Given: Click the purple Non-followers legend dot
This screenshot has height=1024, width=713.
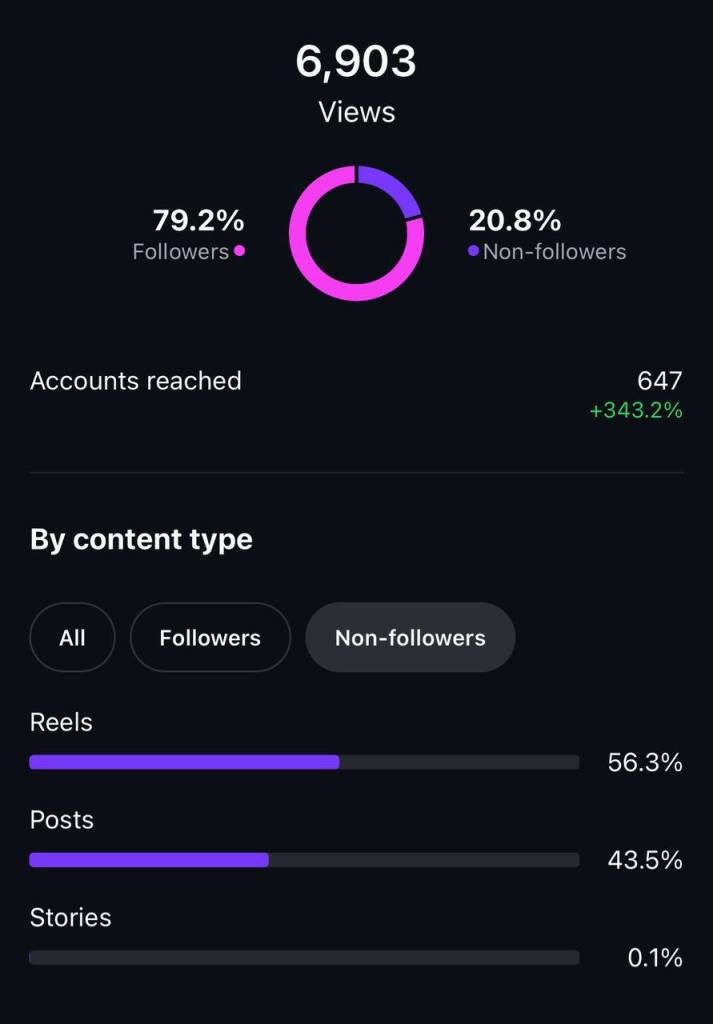Looking at the screenshot, I should click(473, 251).
